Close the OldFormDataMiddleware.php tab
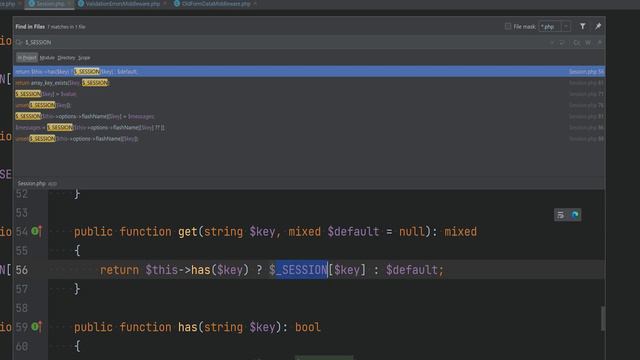This screenshot has width=640, height=360. pyautogui.click(x=255, y=4)
